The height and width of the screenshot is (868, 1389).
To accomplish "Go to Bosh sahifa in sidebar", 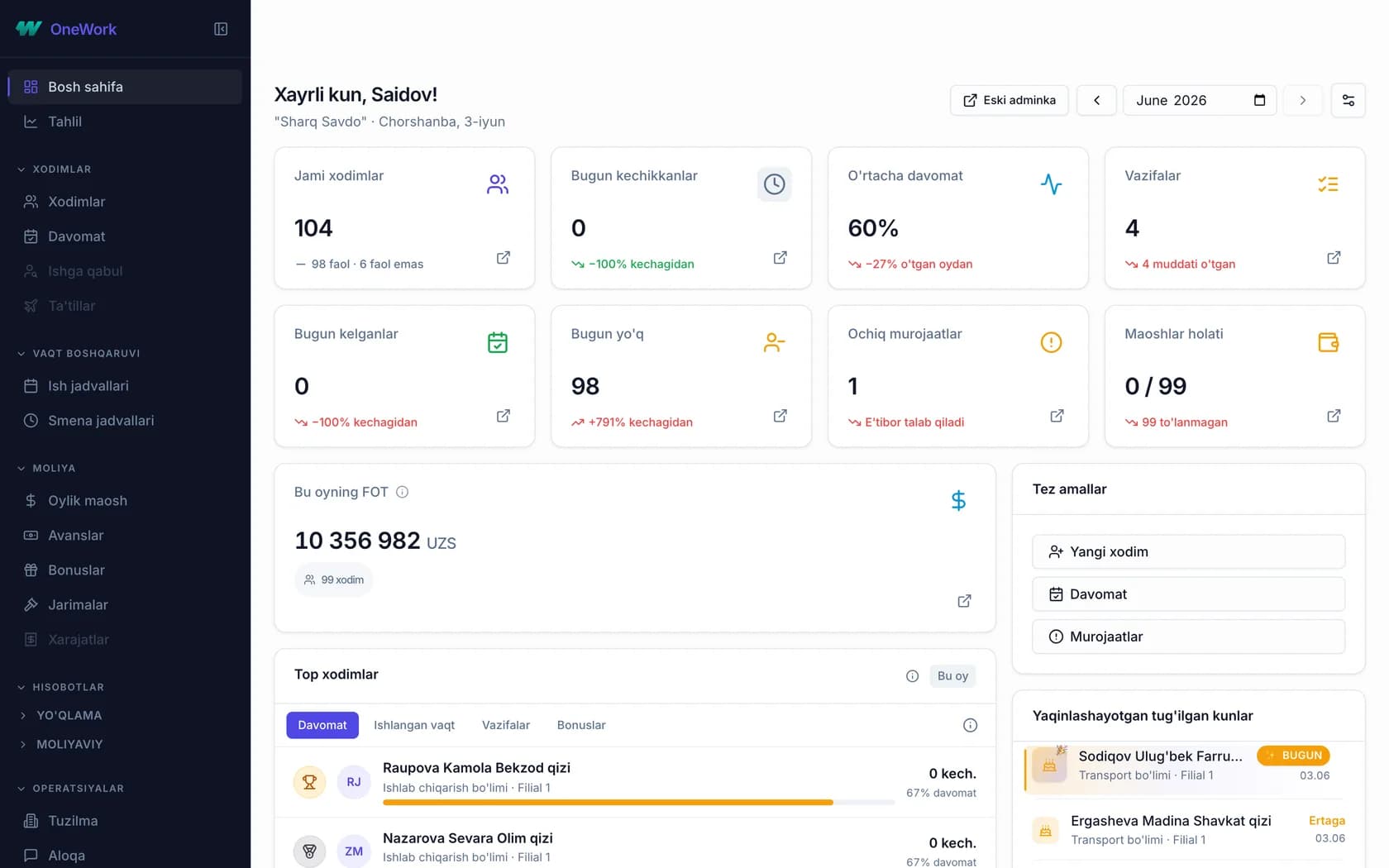I will (125, 87).
